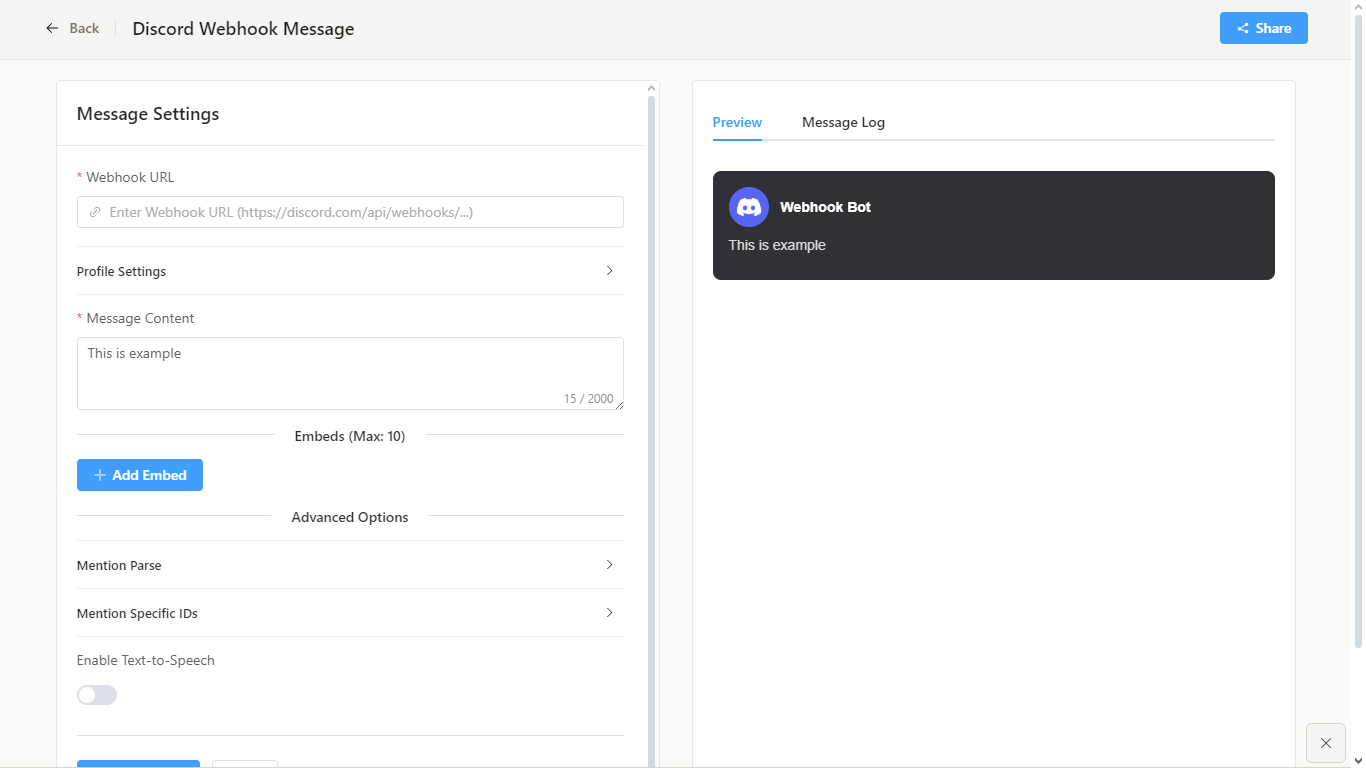Click the Webhook Bot username in preview
The image size is (1366, 768).
pyautogui.click(x=825, y=207)
